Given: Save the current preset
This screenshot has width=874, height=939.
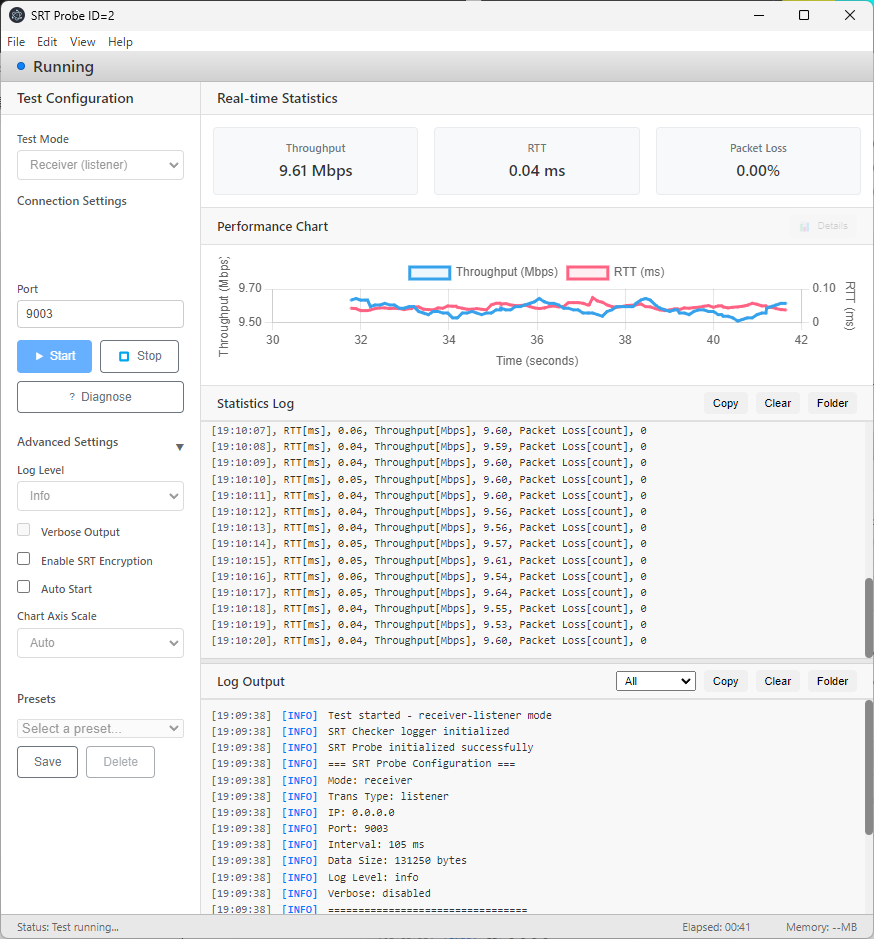Looking at the screenshot, I should pyautogui.click(x=47, y=762).
